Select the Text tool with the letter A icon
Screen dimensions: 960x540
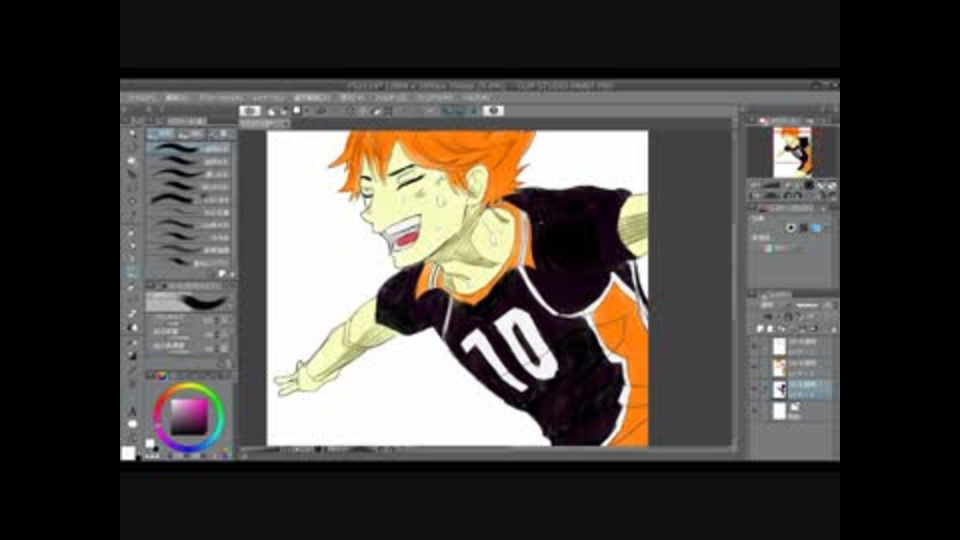click(132, 411)
